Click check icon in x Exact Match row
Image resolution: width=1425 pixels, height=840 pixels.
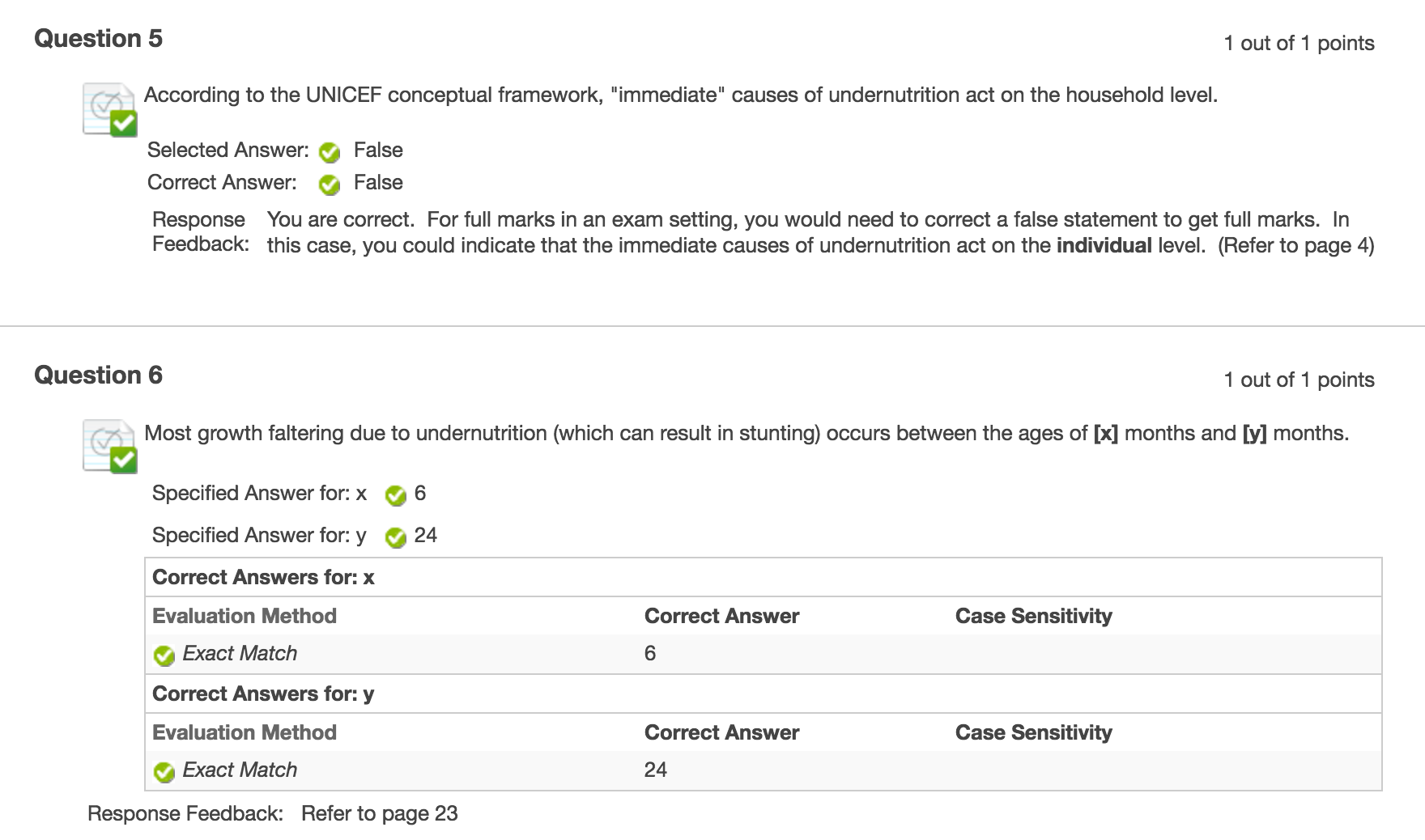point(164,655)
